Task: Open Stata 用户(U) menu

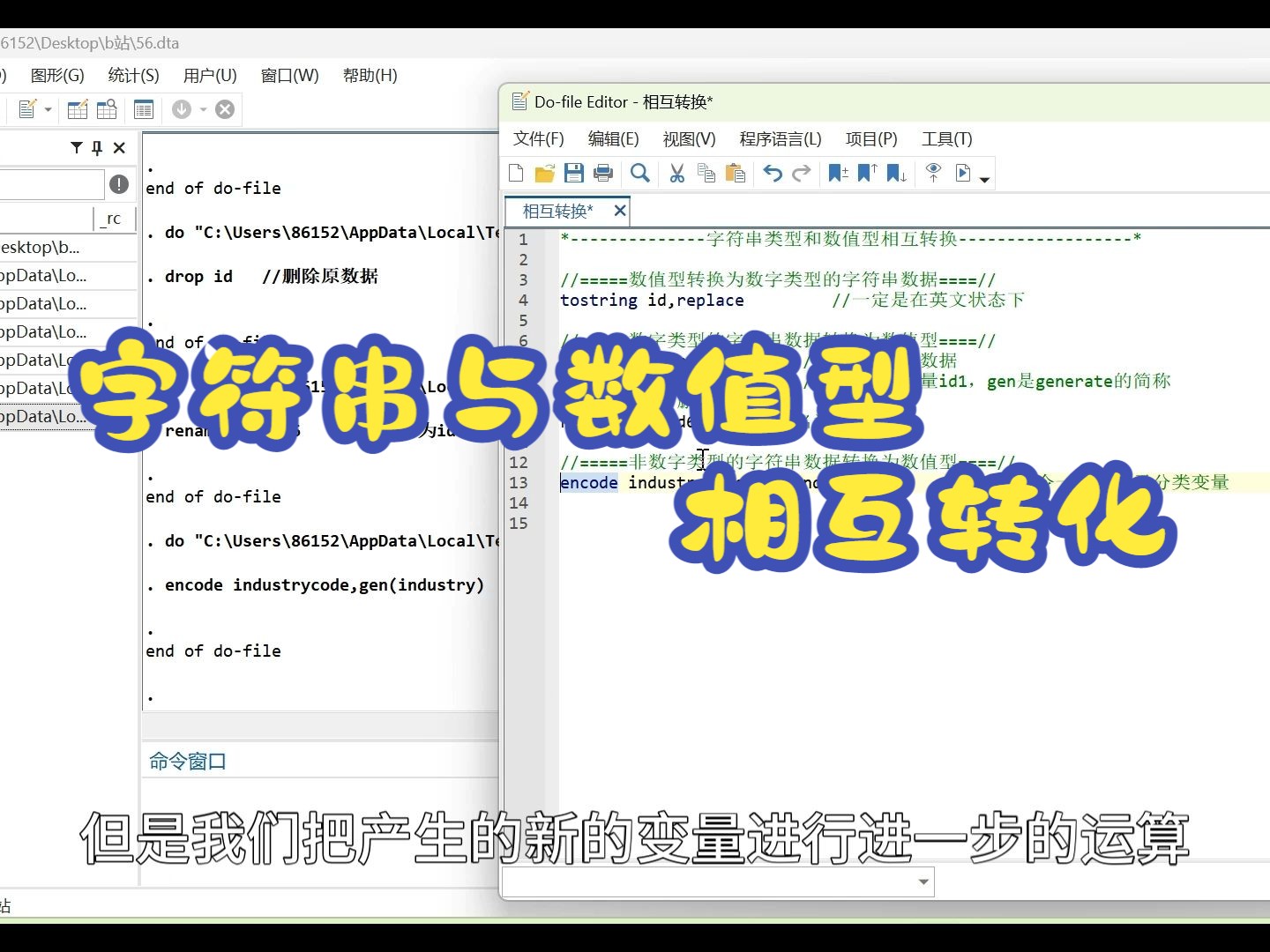Action: point(210,75)
